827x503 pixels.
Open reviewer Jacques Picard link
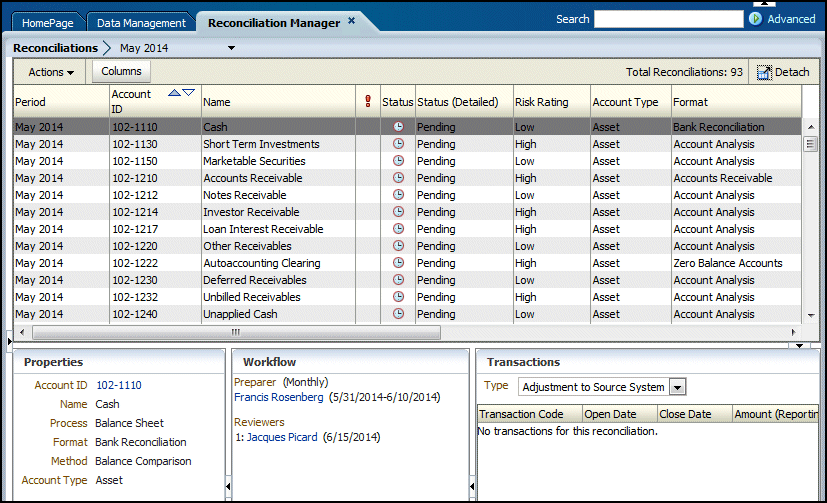[281, 438]
